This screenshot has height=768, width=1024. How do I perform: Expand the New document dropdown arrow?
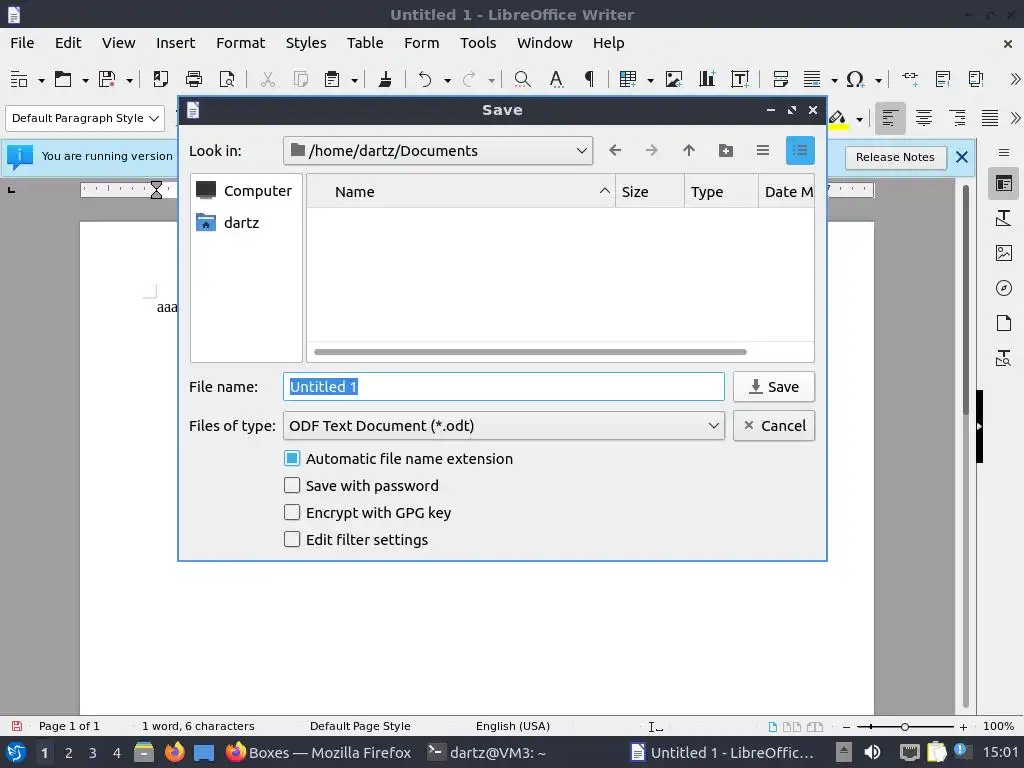(41, 80)
